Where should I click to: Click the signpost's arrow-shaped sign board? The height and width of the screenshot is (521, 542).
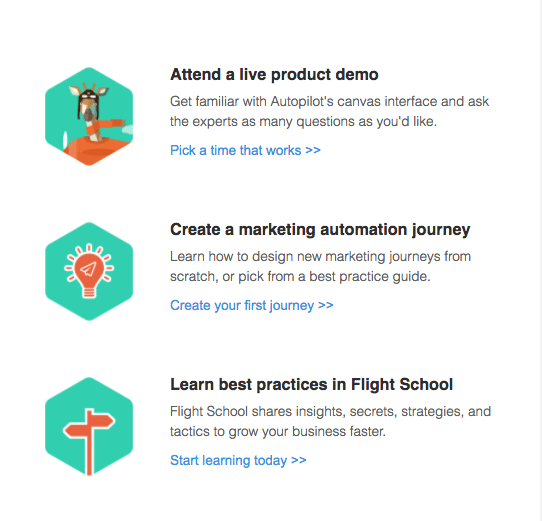click(x=89, y=425)
